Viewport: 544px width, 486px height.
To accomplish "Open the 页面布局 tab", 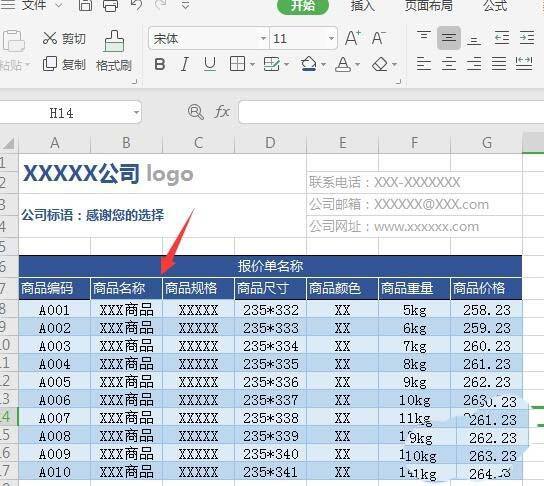I will tap(429, 6).
